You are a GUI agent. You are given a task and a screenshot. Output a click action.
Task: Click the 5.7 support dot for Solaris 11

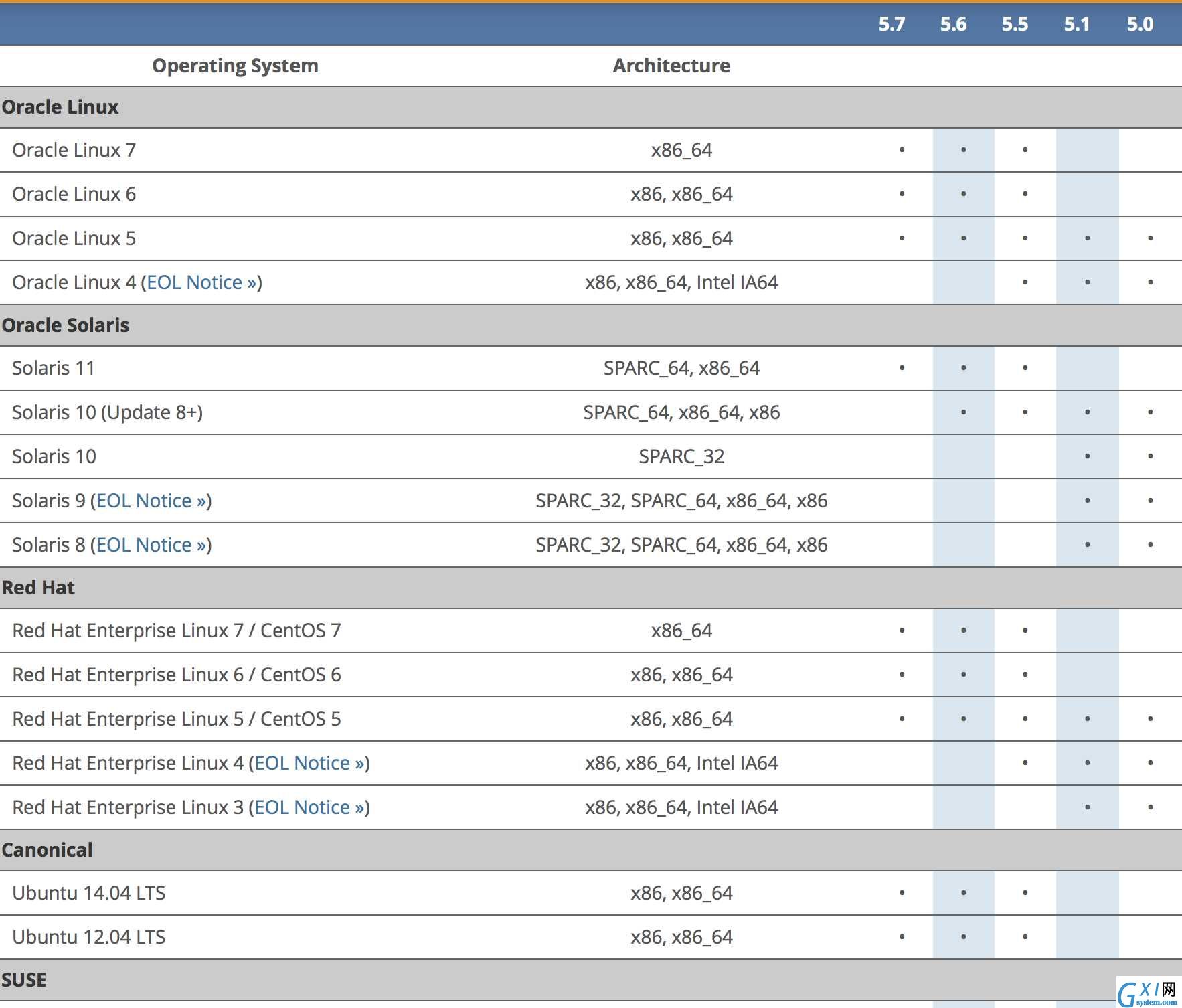click(902, 368)
